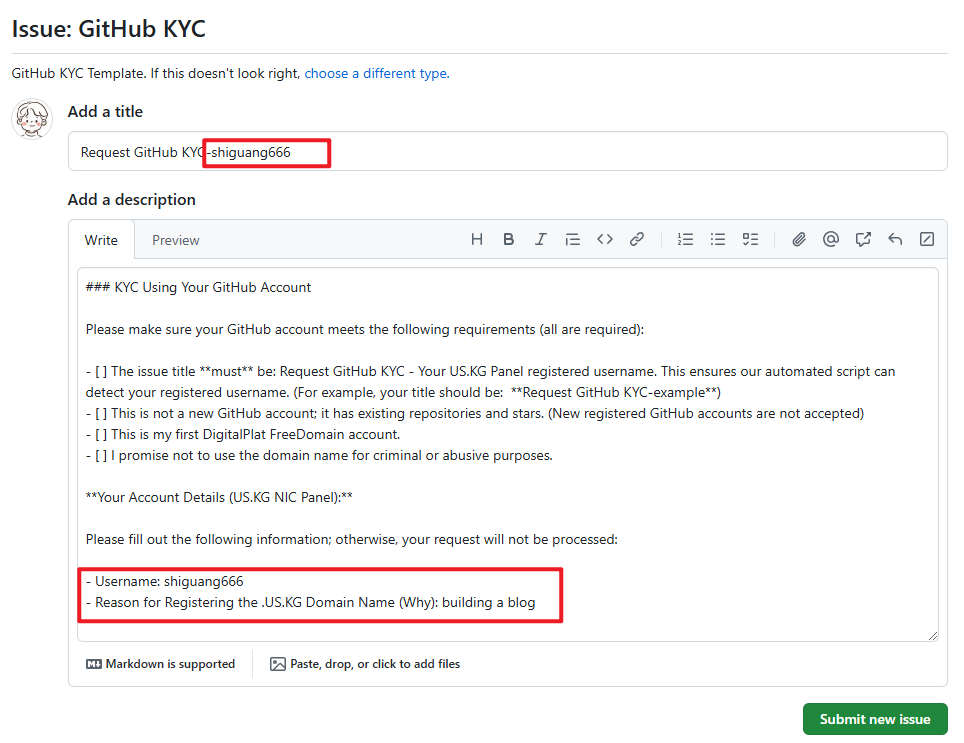Focus the issue title input field
Image resolution: width=964 pixels, height=743 pixels.
click(x=508, y=152)
